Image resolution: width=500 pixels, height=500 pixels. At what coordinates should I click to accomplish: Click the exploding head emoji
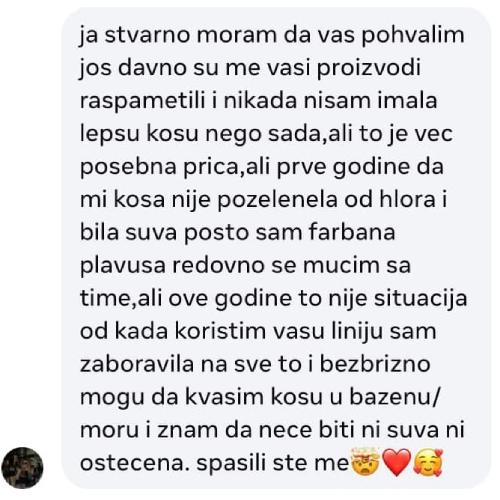(x=365, y=462)
